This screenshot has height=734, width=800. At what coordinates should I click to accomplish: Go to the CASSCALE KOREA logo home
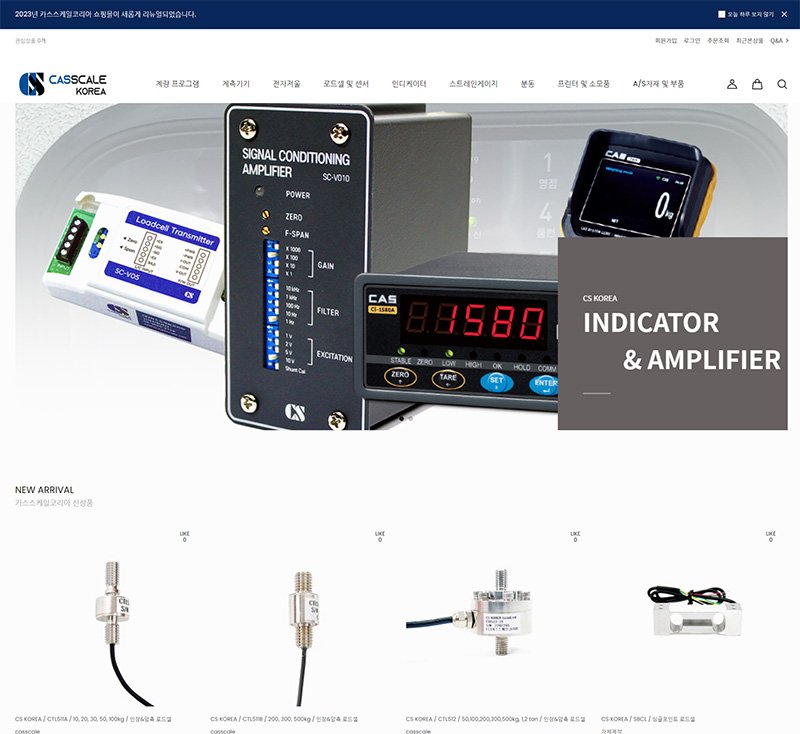(x=63, y=84)
